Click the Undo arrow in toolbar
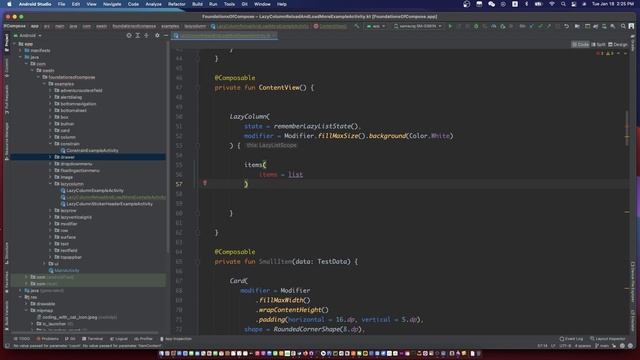640x360 pixels. pos(567,26)
